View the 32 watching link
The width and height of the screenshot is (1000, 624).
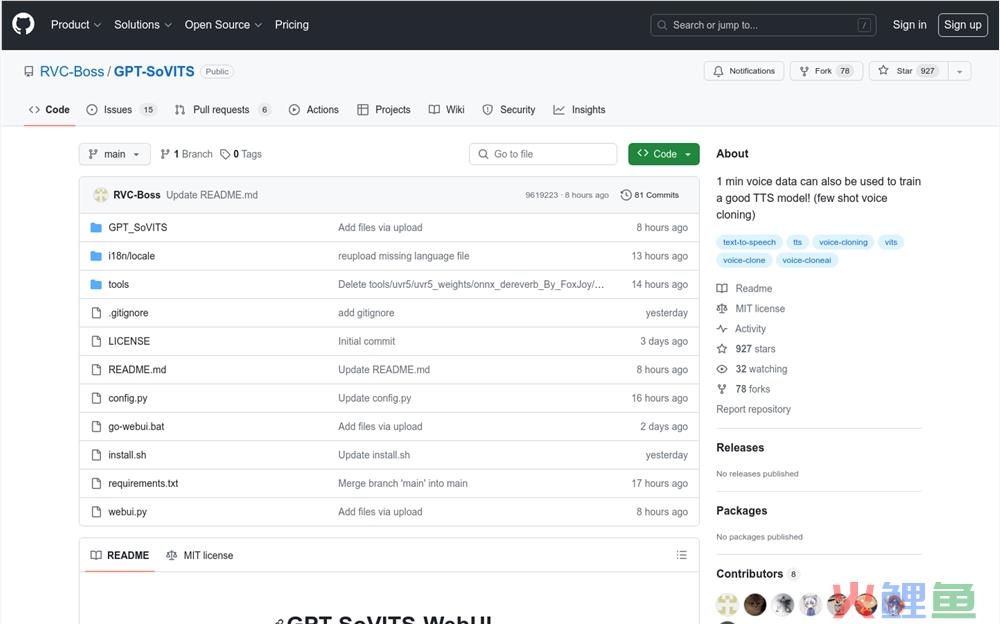point(752,369)
